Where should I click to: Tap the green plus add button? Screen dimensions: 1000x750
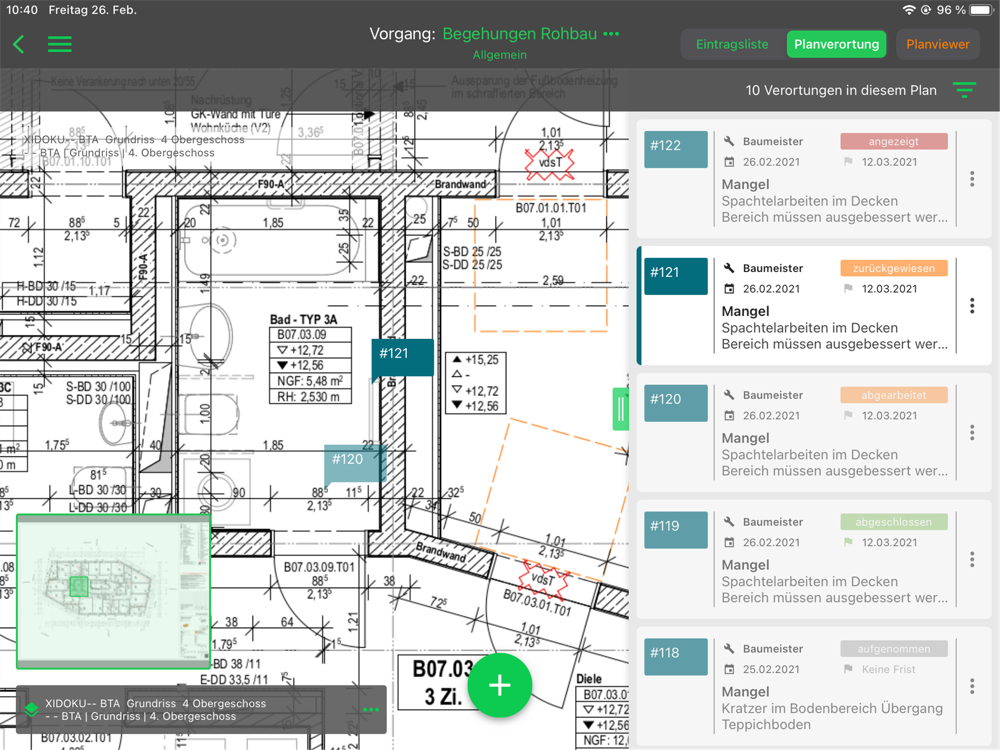(x=499, y=685)
